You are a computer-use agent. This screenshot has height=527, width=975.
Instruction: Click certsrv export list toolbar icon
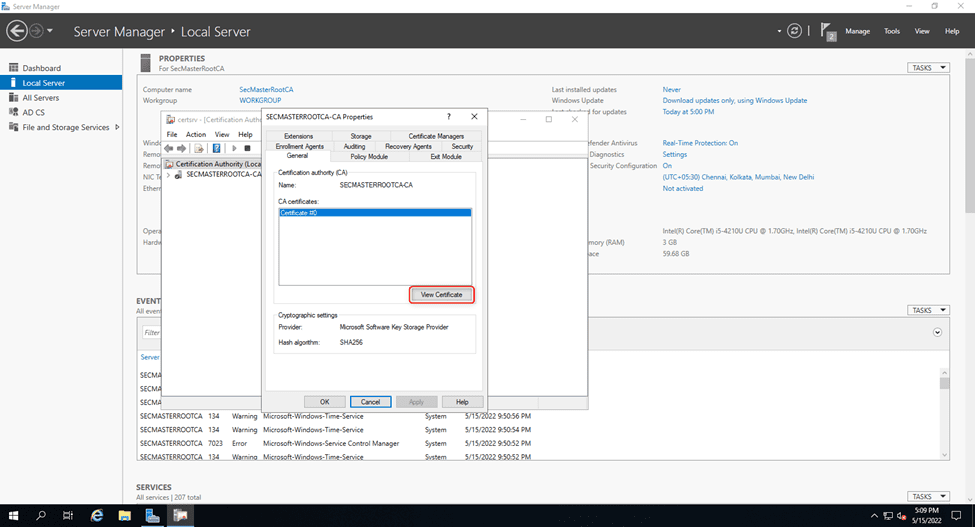point(199,149)
